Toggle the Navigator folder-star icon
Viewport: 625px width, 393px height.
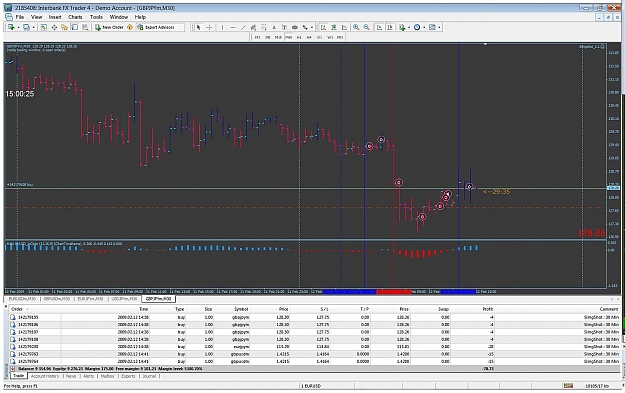(x=64, y=27)
